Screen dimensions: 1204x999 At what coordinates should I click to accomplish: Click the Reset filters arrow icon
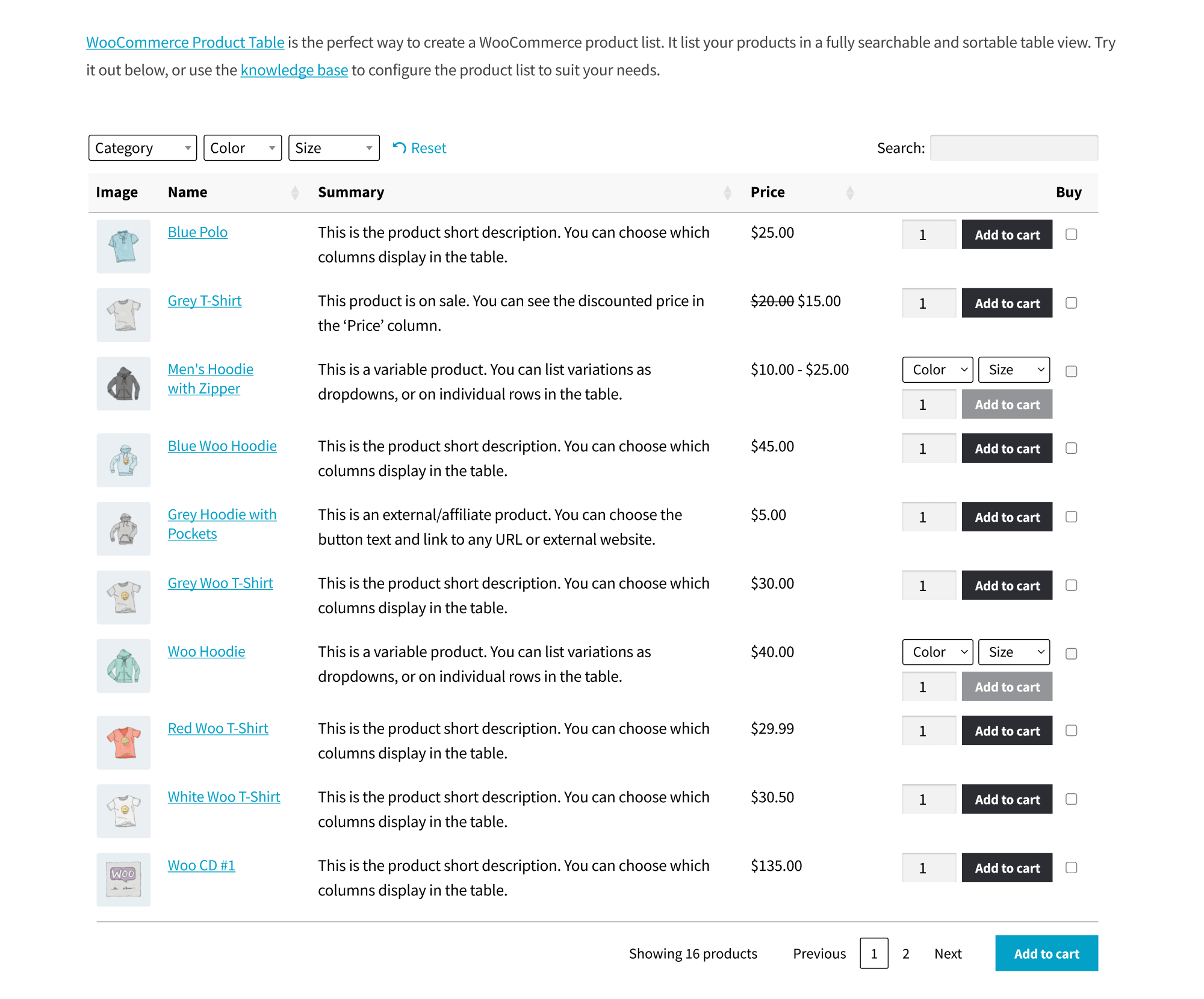point(399,148)
